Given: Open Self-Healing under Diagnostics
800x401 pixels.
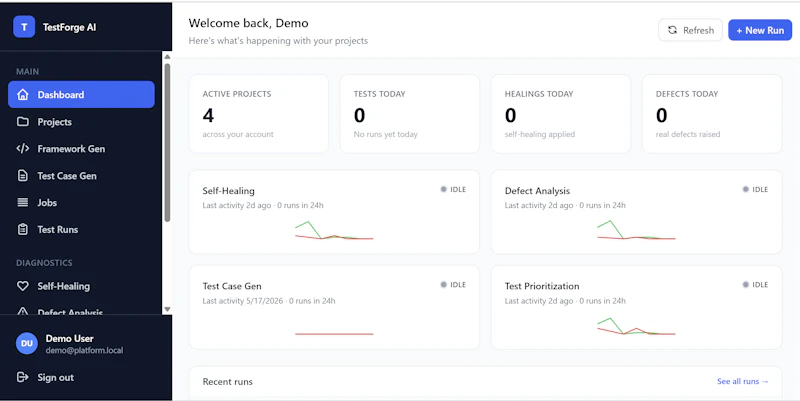Looking at the screenshot, I should (81, 286).
